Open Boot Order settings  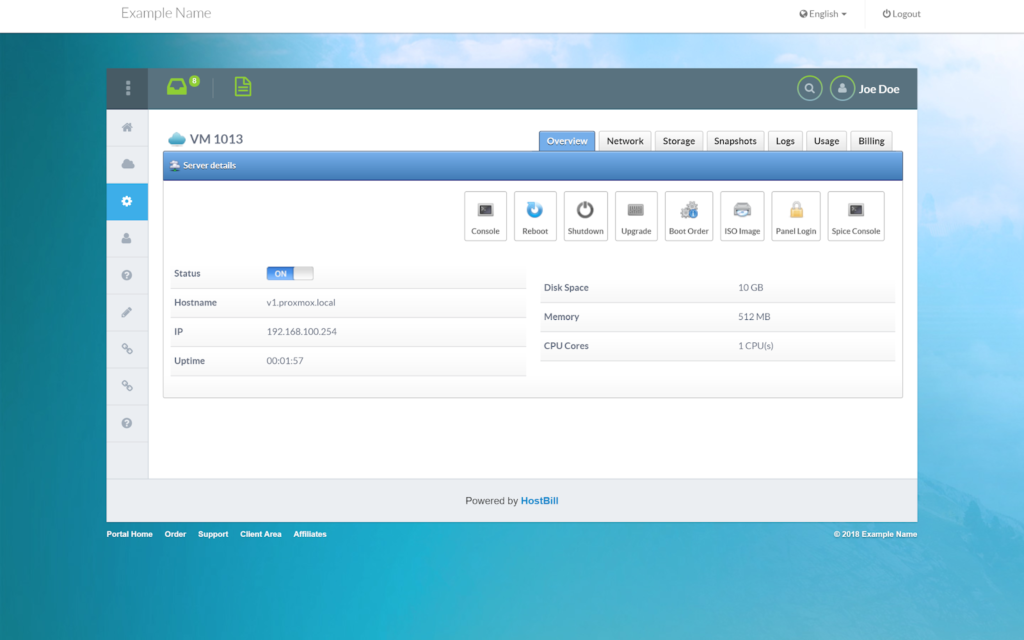pos(688,216)
